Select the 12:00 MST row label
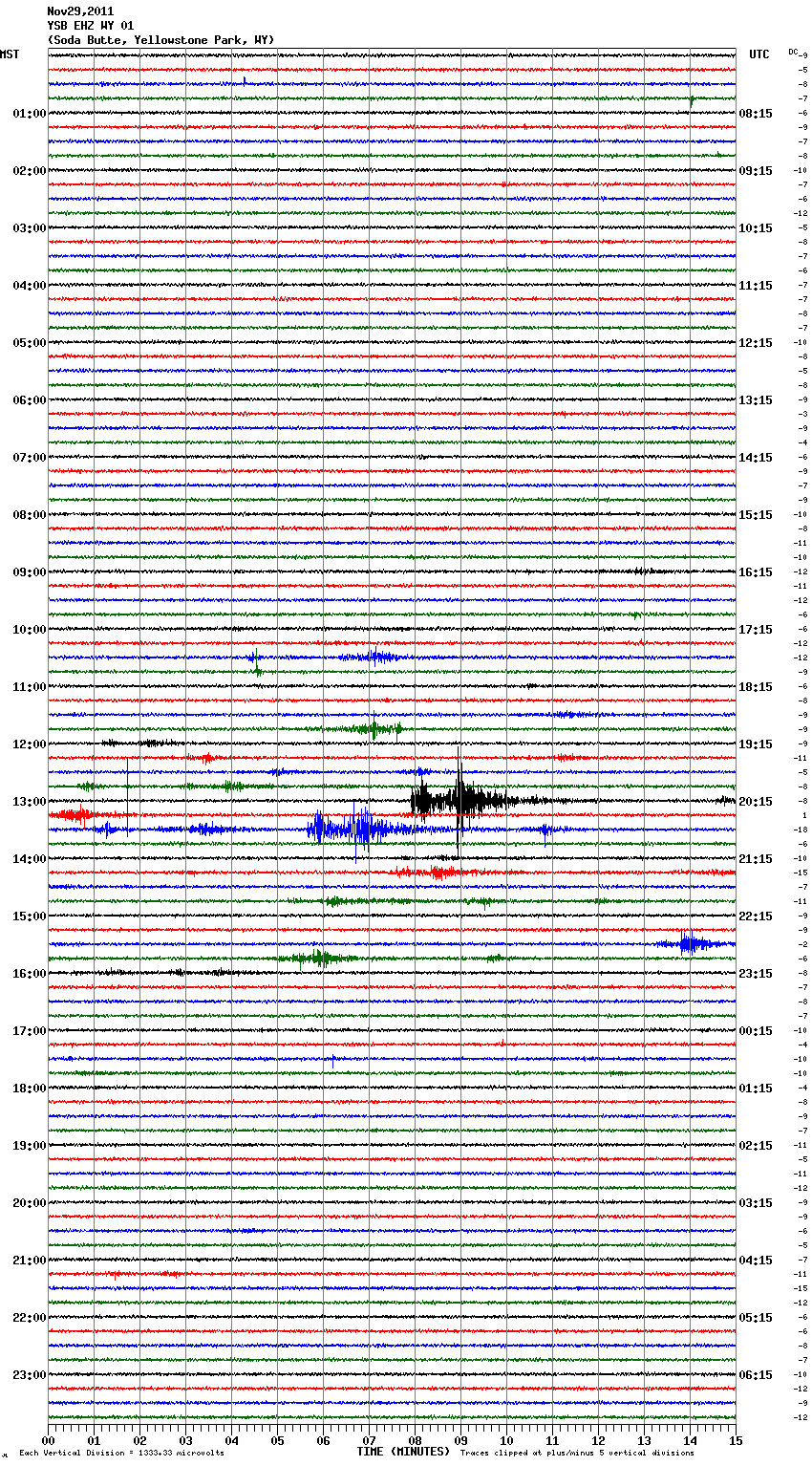Screen dimensions: 812x1466 pos(30,744)
